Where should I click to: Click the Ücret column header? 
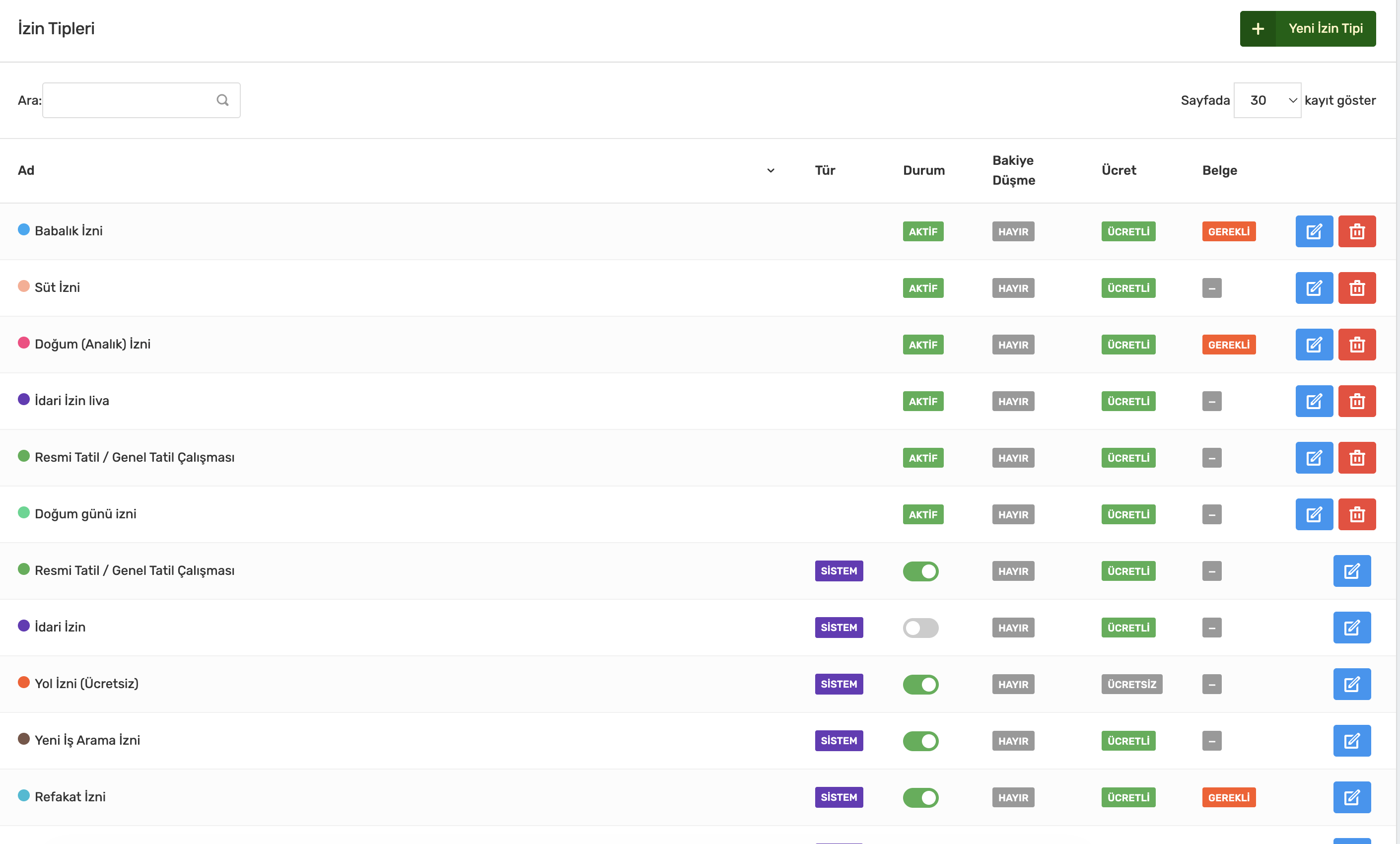tap(1118, 170)
